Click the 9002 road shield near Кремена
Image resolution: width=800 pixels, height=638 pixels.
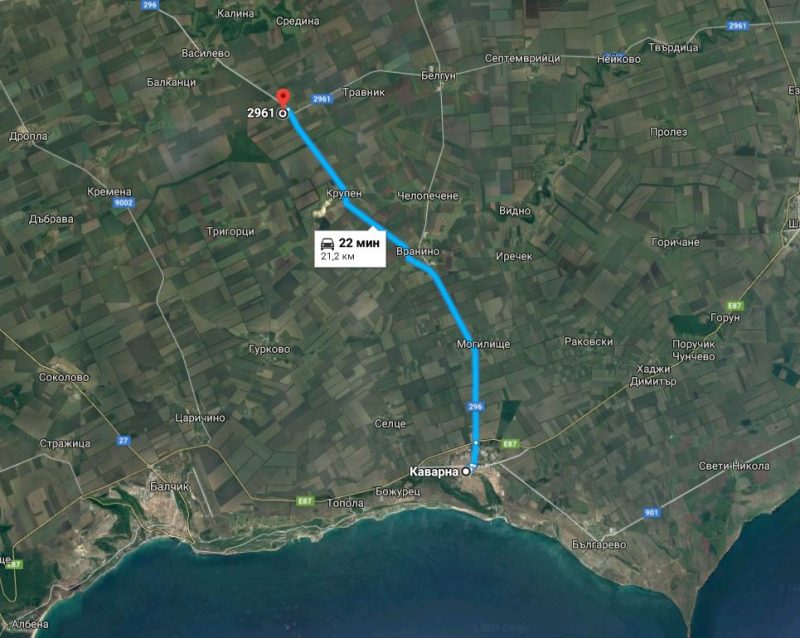(x=123, y=203)
